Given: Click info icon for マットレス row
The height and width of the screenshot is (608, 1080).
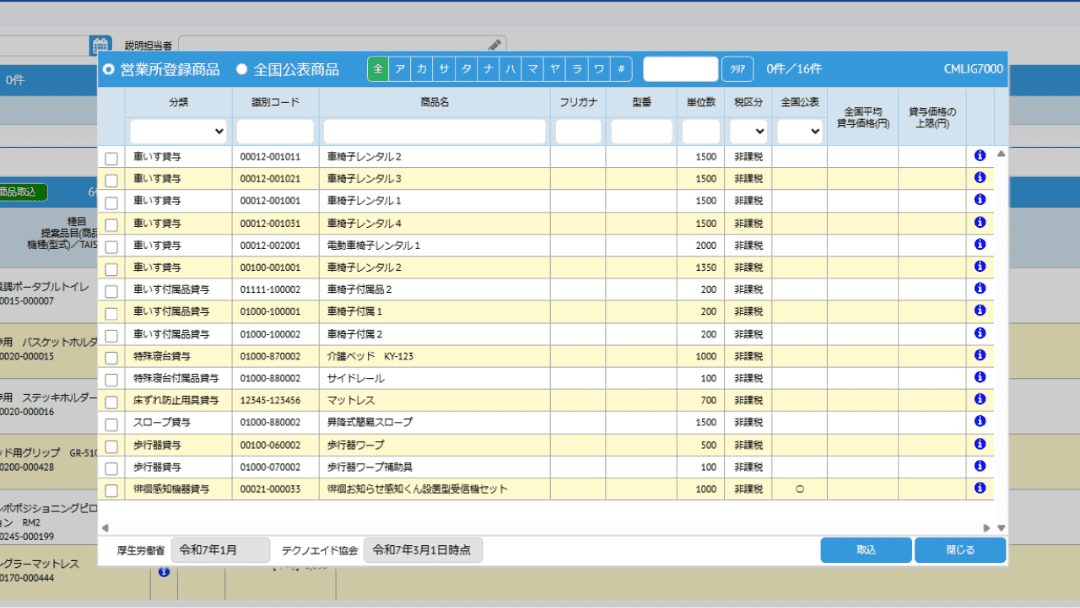Looking at the screenshot, I should (x=979, y=399).
